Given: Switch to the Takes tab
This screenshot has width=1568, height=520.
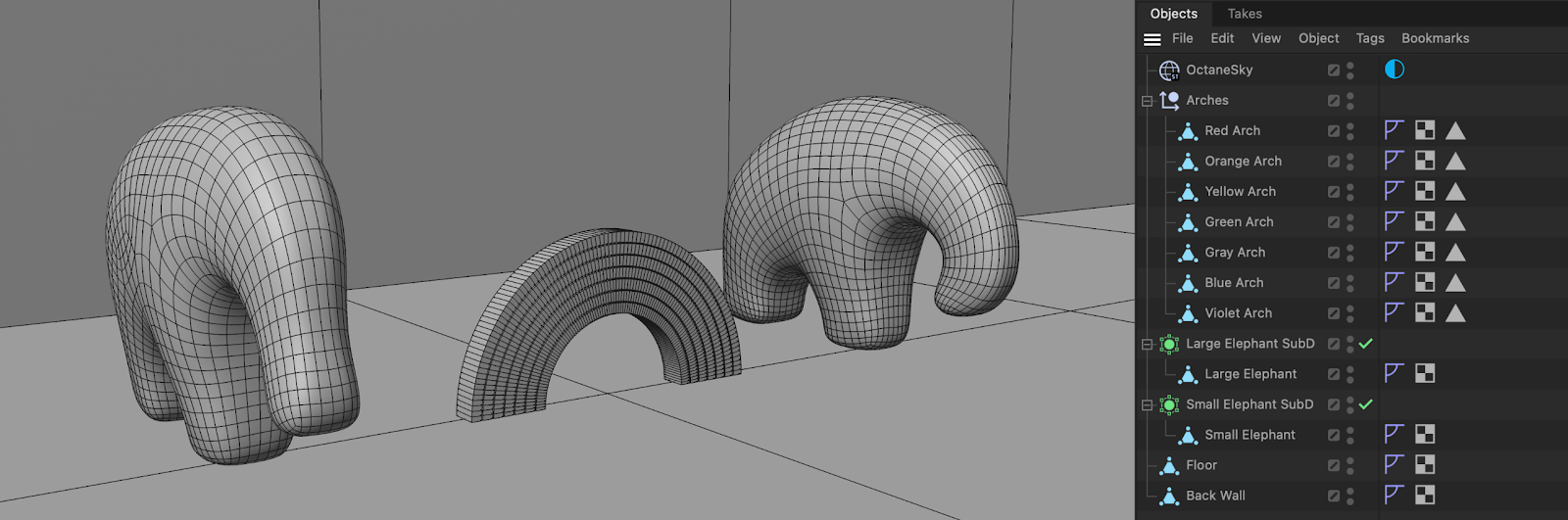Looking at the screenshot, I should [1244, 14].
